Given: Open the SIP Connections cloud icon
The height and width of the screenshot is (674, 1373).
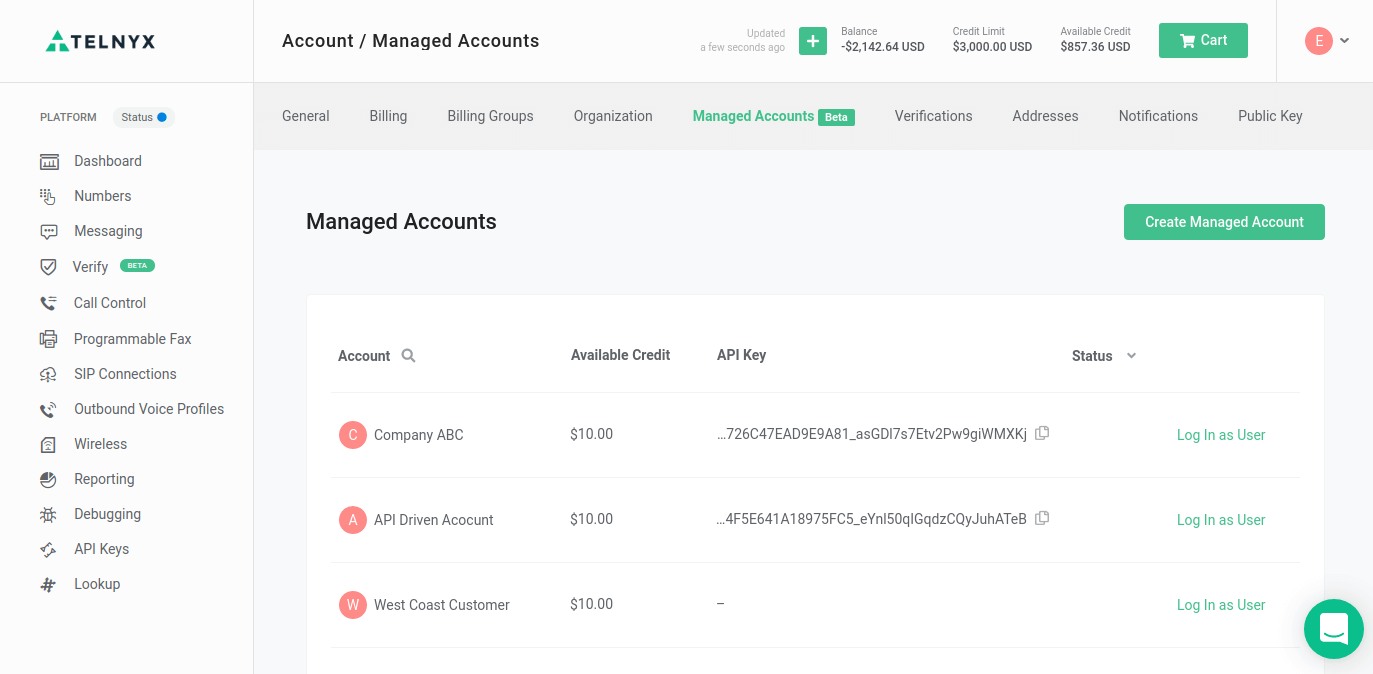Looking at the screenshot, I should pyautogui.click(x=49, y=374).
